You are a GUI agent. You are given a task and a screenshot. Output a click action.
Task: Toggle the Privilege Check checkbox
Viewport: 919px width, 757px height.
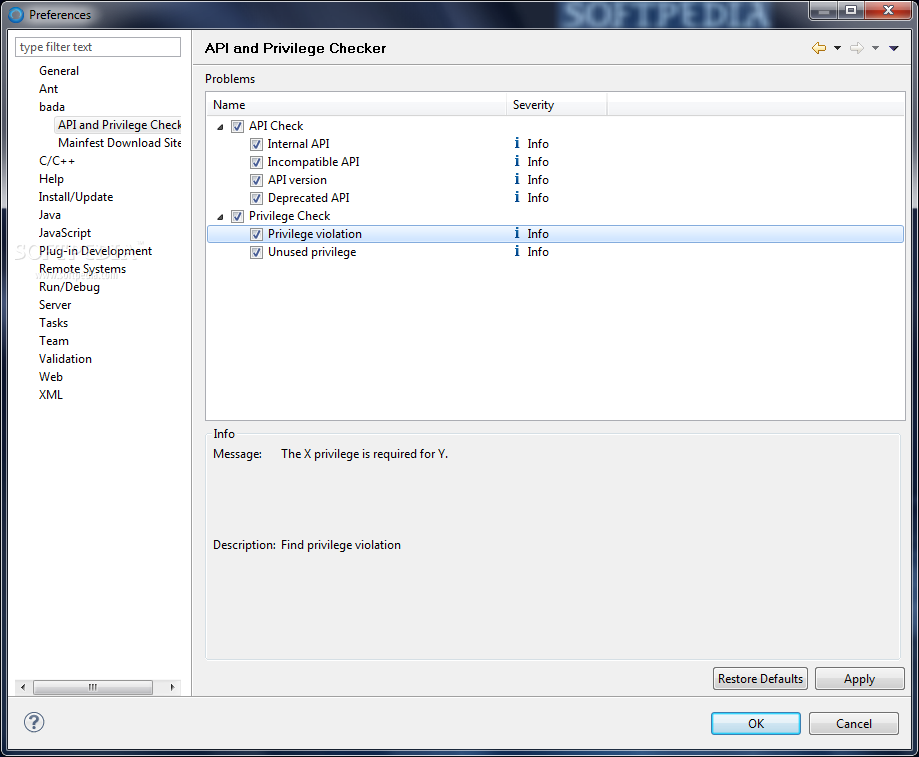pos(237,216)
